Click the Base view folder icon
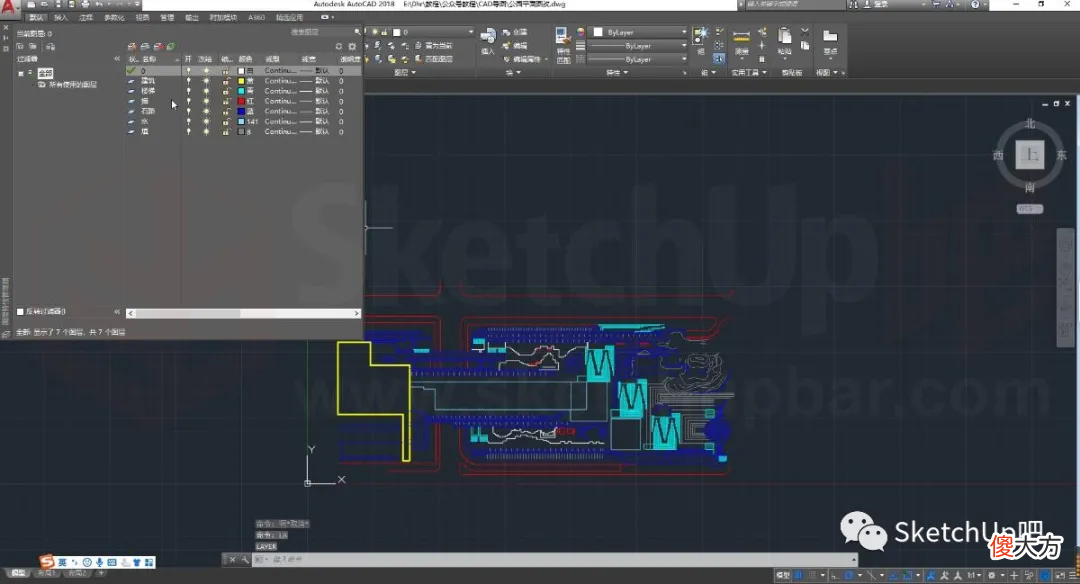The height and width of the screenshot is (584, 1080). 831,36
